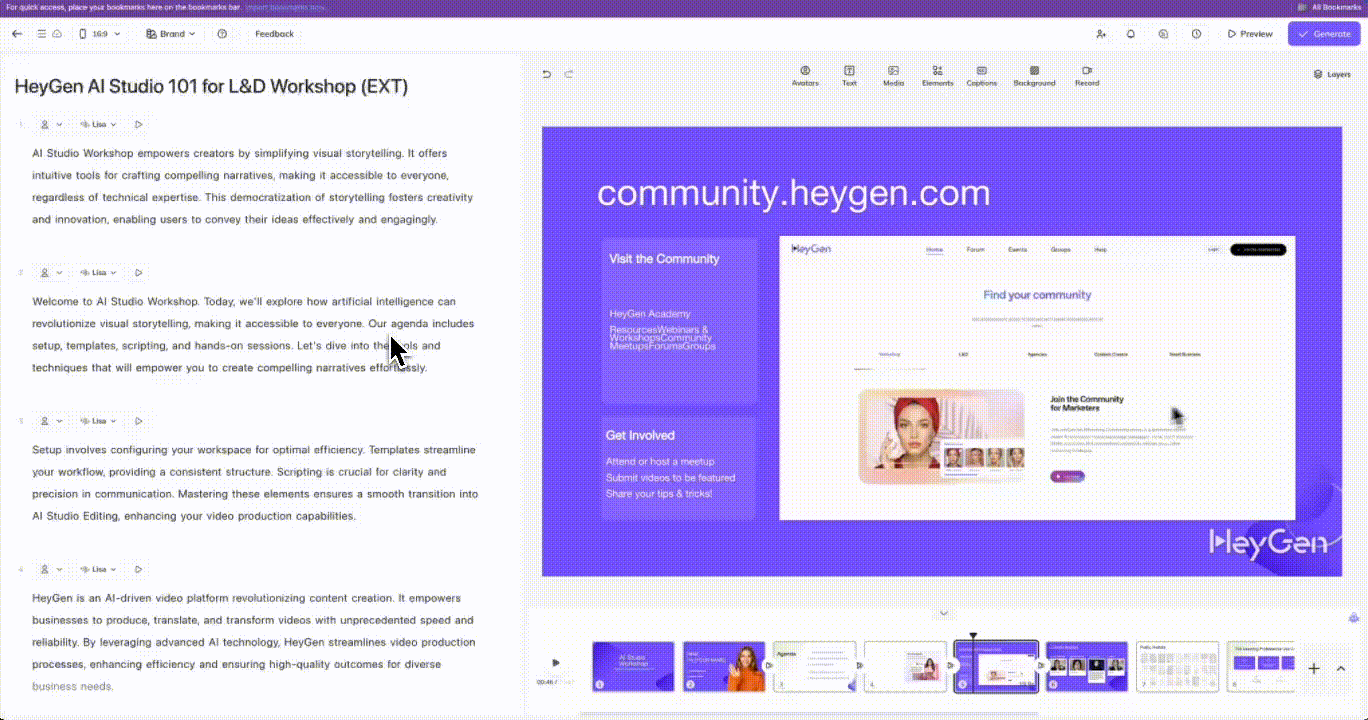
Task: Open the avatar dropdown for scene 3
Action: coord(51,421)
